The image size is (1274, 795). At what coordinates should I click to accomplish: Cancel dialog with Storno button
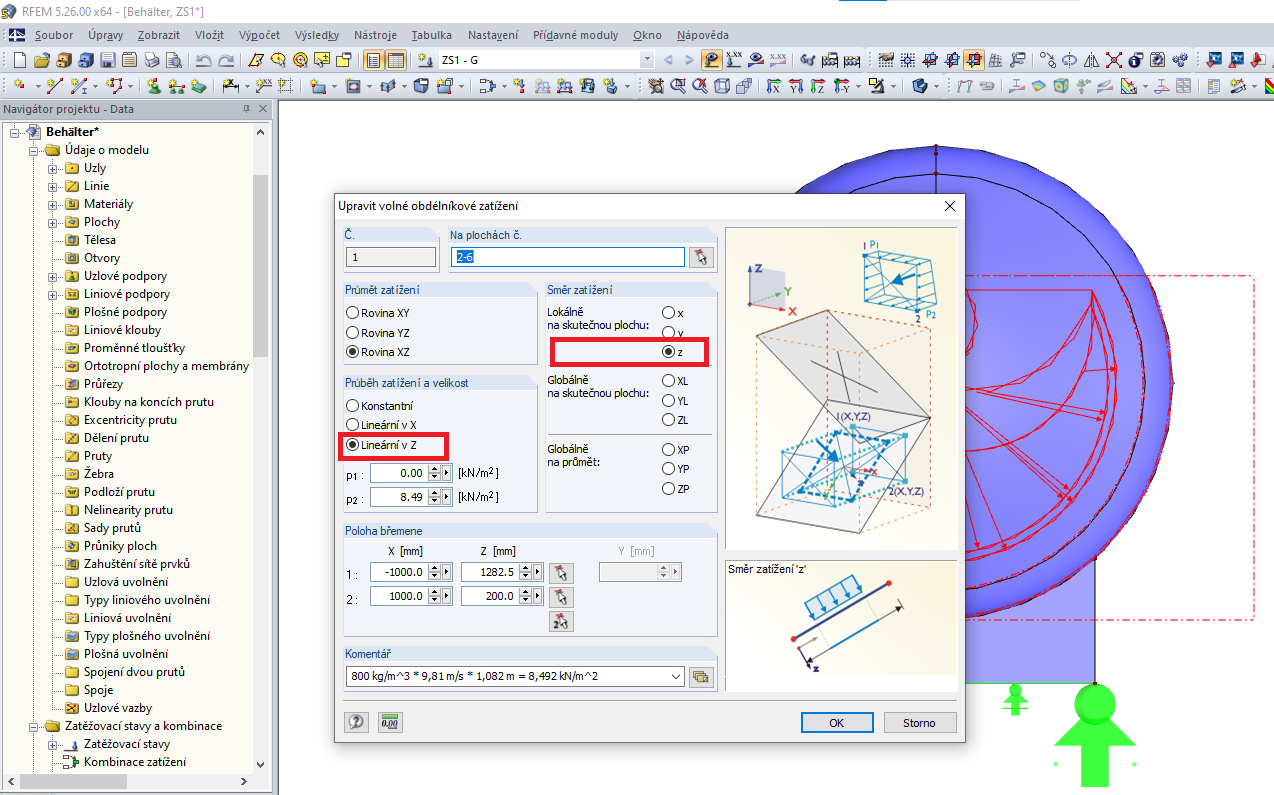coord(919,722)
